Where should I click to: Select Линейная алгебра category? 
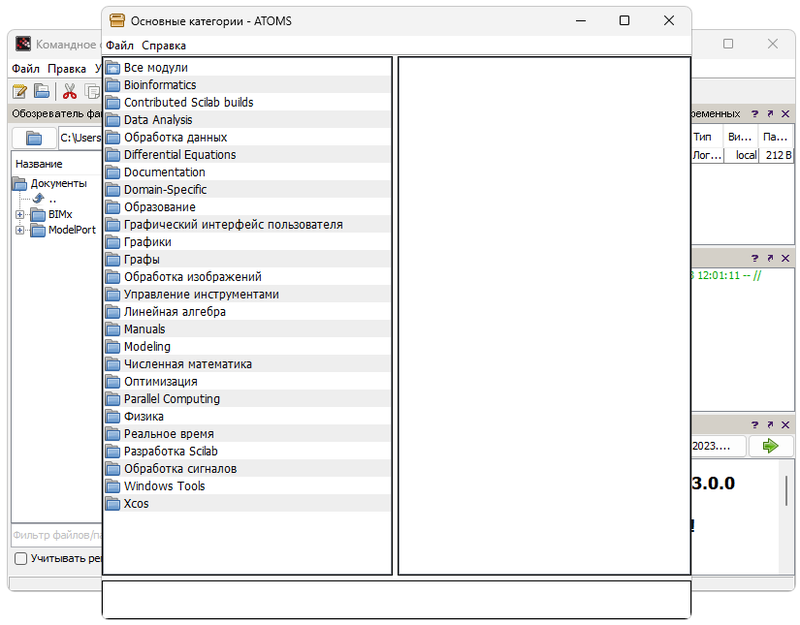tap(247, 311)
